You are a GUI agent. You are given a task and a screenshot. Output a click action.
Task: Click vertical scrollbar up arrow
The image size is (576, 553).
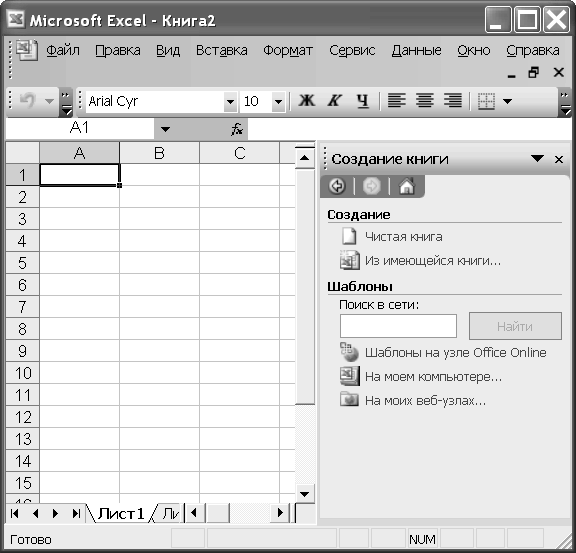[304, 158]
